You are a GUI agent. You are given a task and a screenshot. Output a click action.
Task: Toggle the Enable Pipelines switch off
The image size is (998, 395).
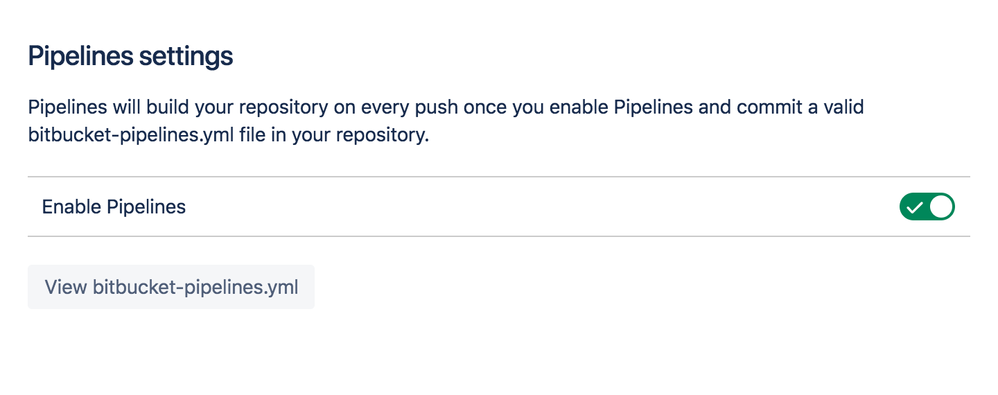(x=927, y=207)
